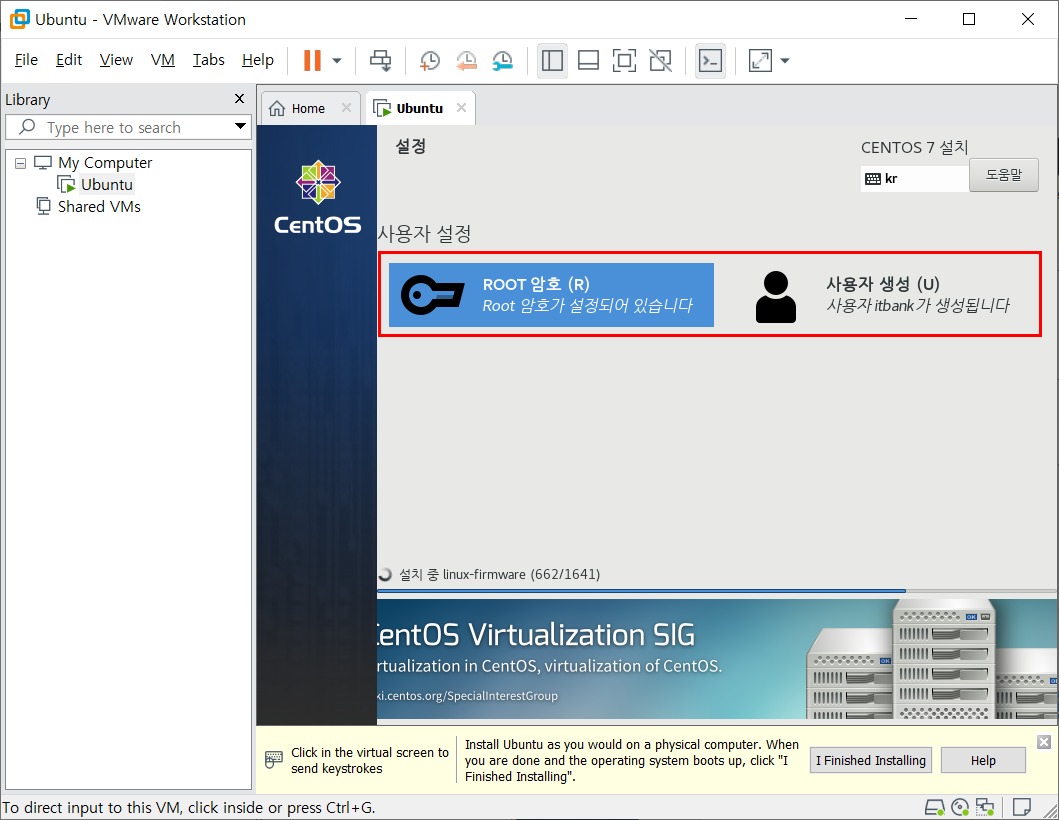Click the kr keyboard layout indicator
This screenshot has width=1059, height=820.
[x=914, y=179]
